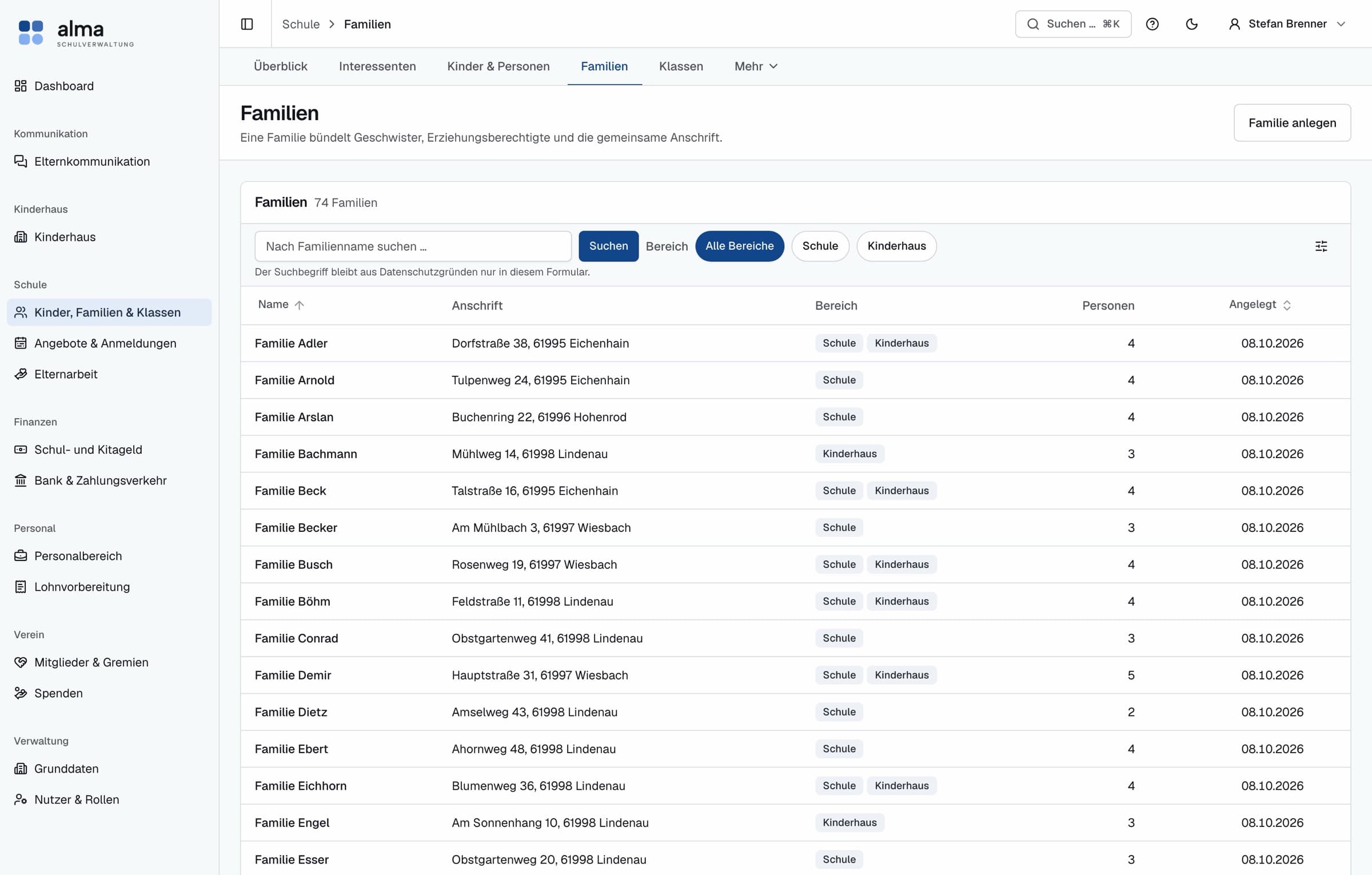Screen dimensions: 1372x875
Task: Open Spenden in sidebar
Action: tap(109, 693)
